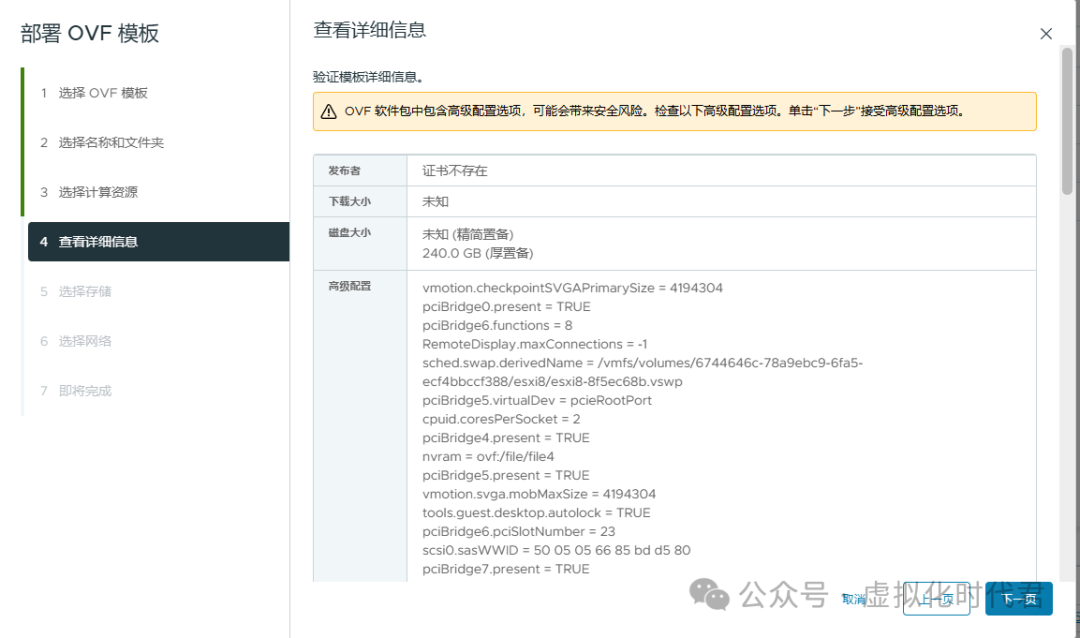
Task: Click the 取消 cancel link
Action: (853, 599)
